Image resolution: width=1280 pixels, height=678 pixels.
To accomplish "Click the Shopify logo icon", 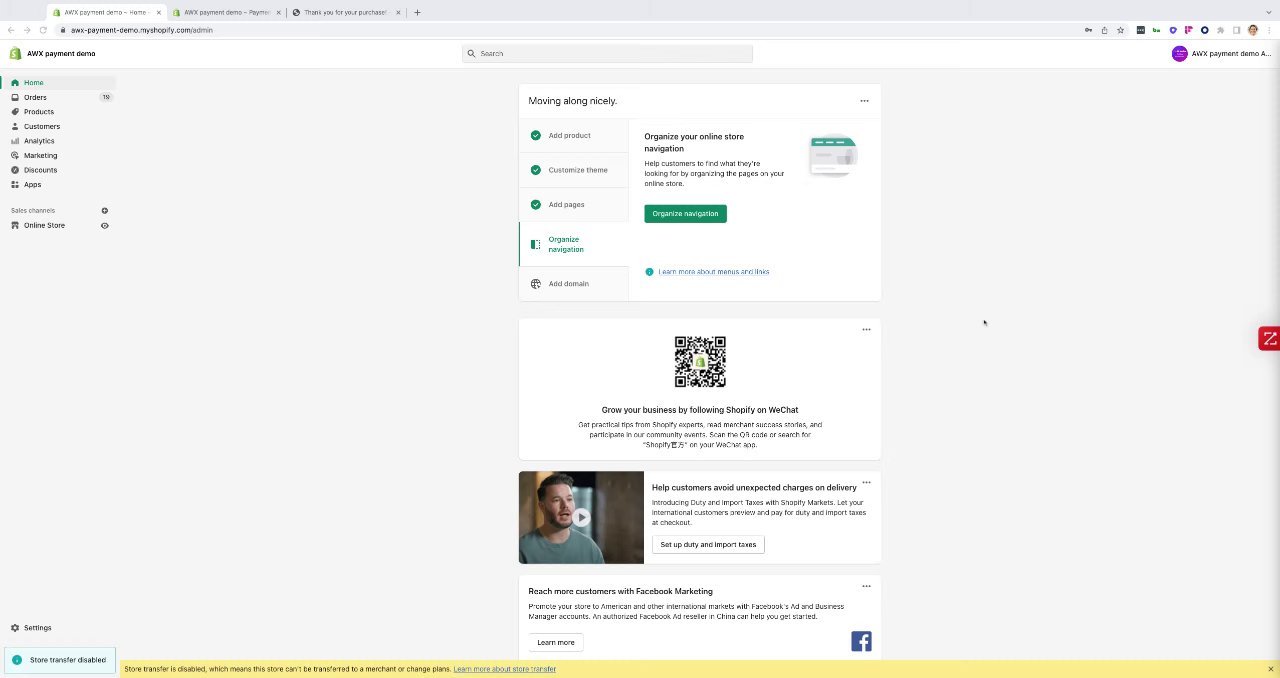I will point(15,53).
